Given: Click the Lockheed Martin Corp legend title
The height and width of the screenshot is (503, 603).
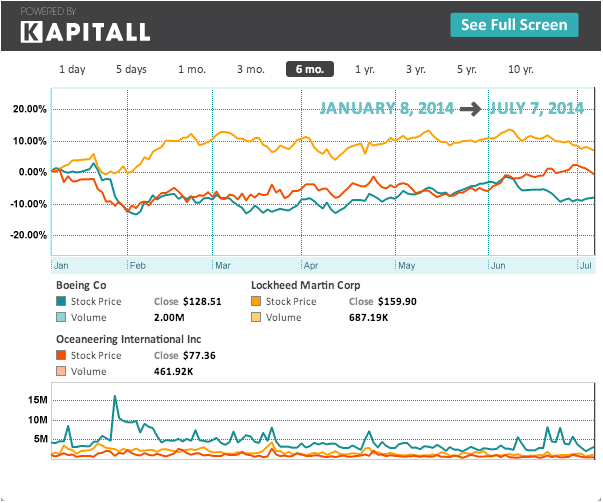Looking at the screenshot, I should point(306,285).
